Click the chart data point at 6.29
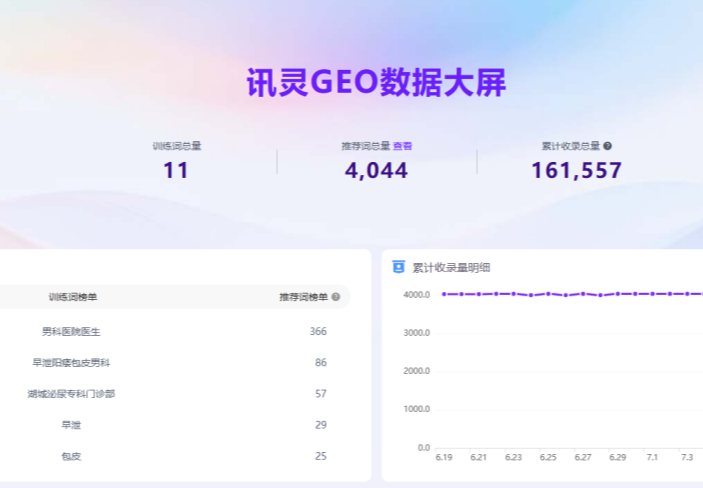The width and height of the screenshot is (703, 488). (618, 294)
